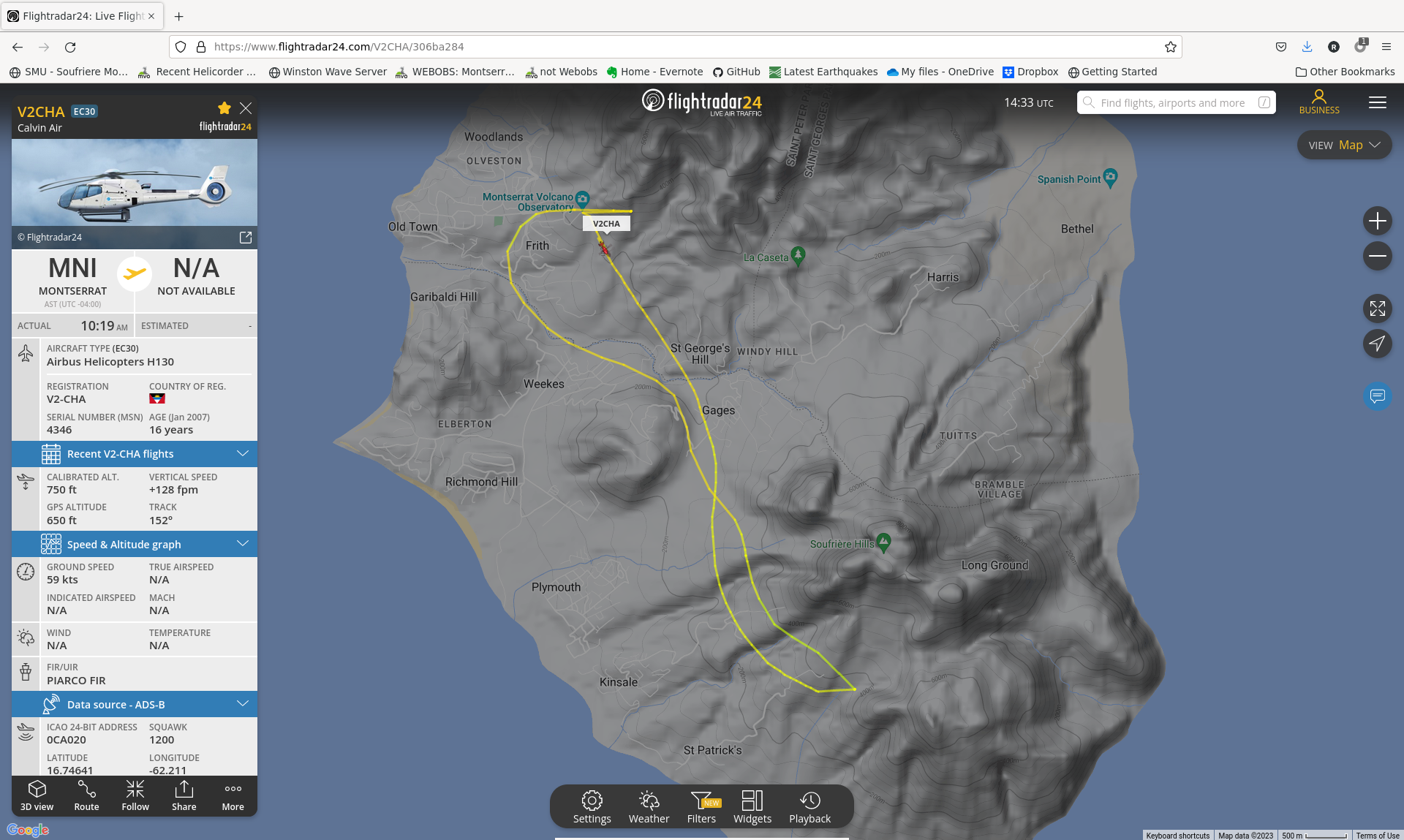Viewport: 1404px width, 840px height.
Task: Click the site shield tracking protection icon
Action: (x=181, y=47)
